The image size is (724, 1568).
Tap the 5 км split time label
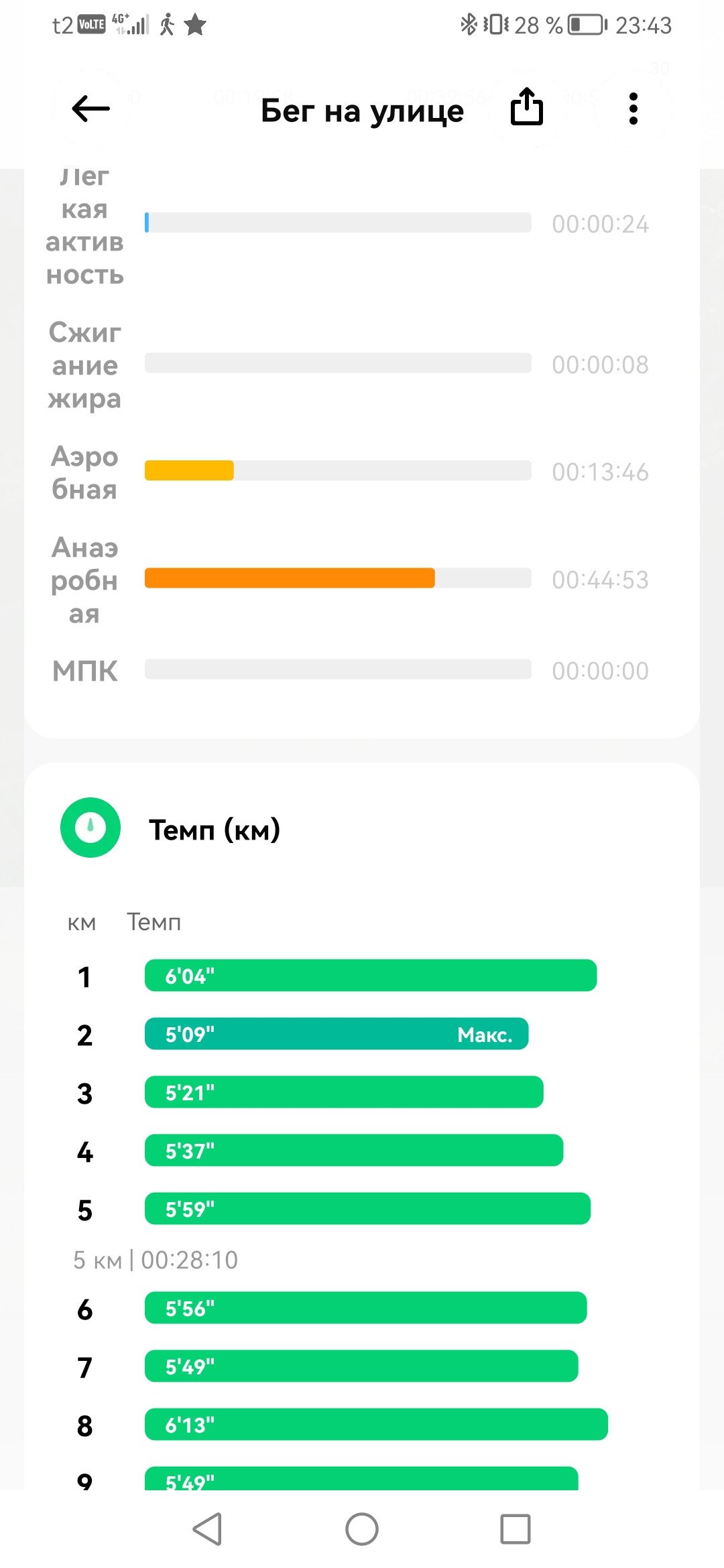156,1260
